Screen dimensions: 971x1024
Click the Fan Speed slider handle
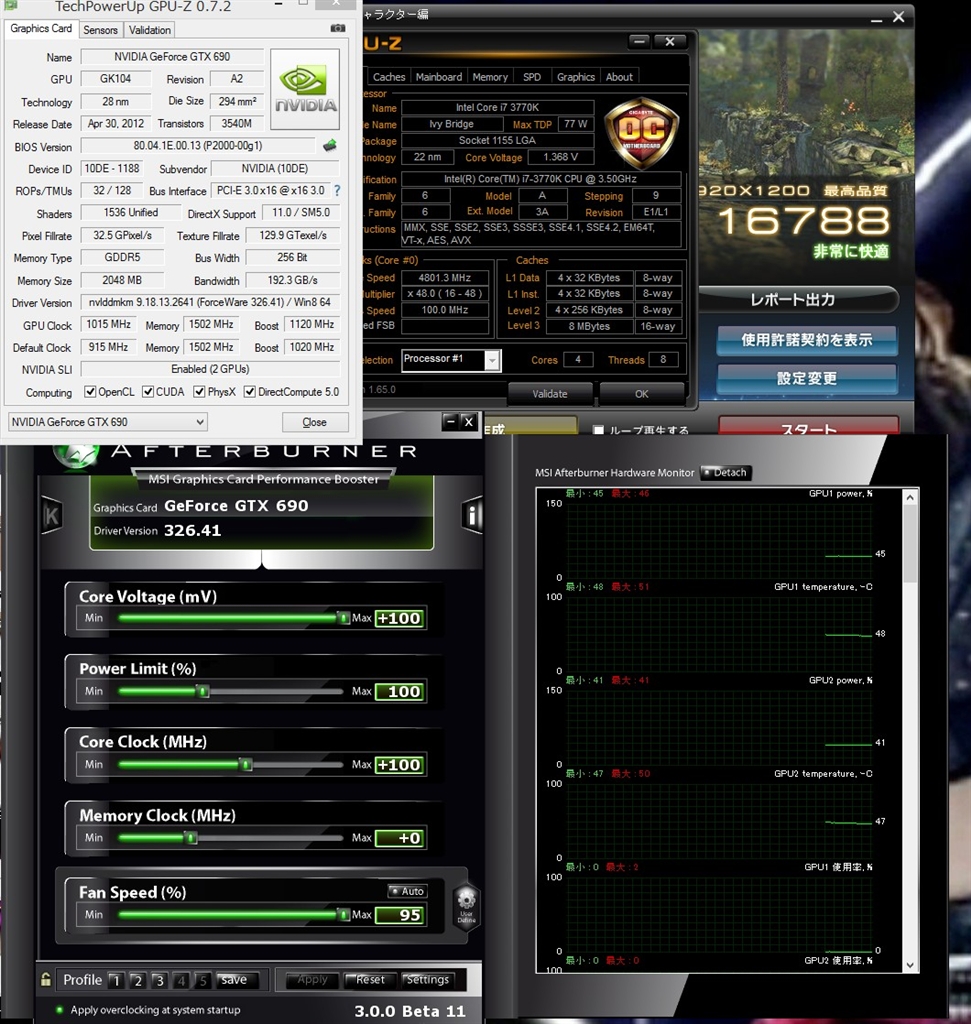(343, 914)
